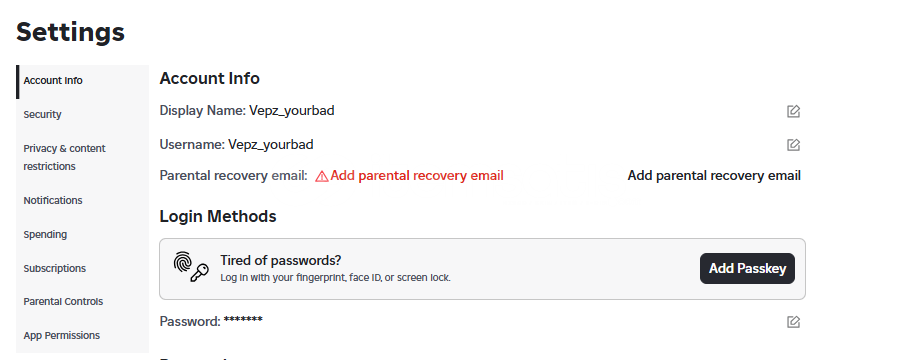
Task: Click black Add parental recovery email link
Action: [x=714, y=176]
